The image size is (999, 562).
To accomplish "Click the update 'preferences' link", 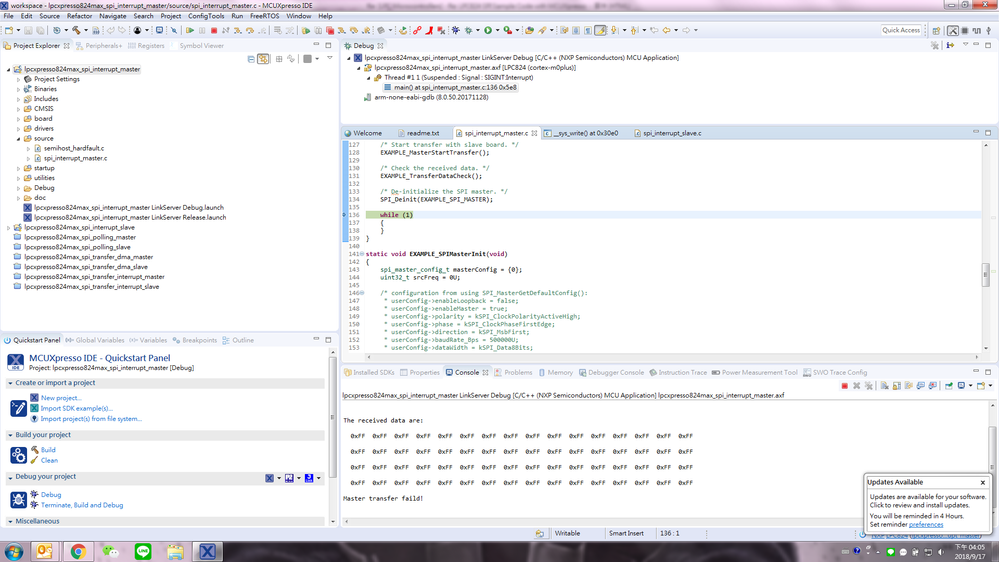I will pyautogui.click(x=926, y=524).
